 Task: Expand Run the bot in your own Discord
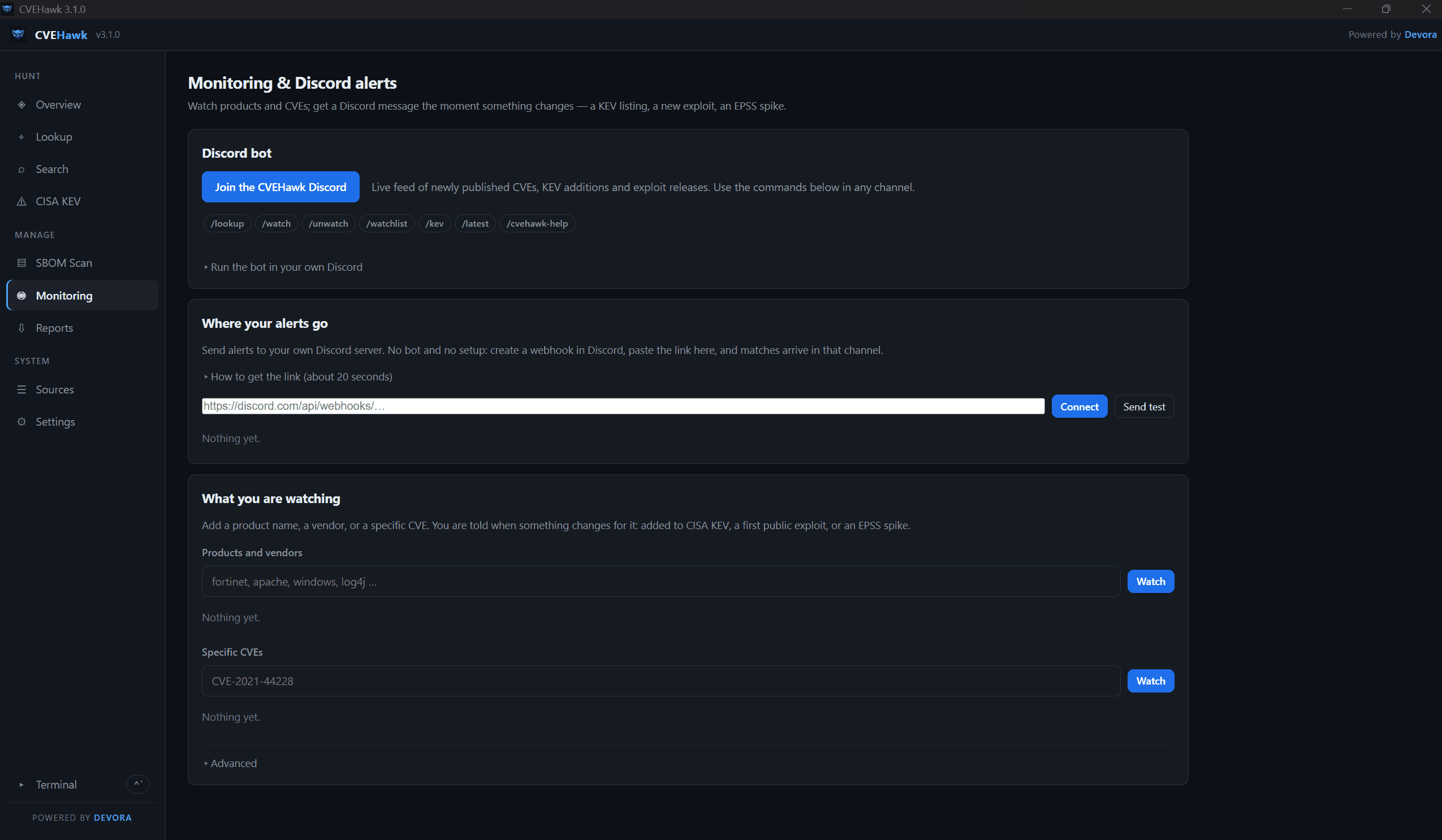pos(283,267)
